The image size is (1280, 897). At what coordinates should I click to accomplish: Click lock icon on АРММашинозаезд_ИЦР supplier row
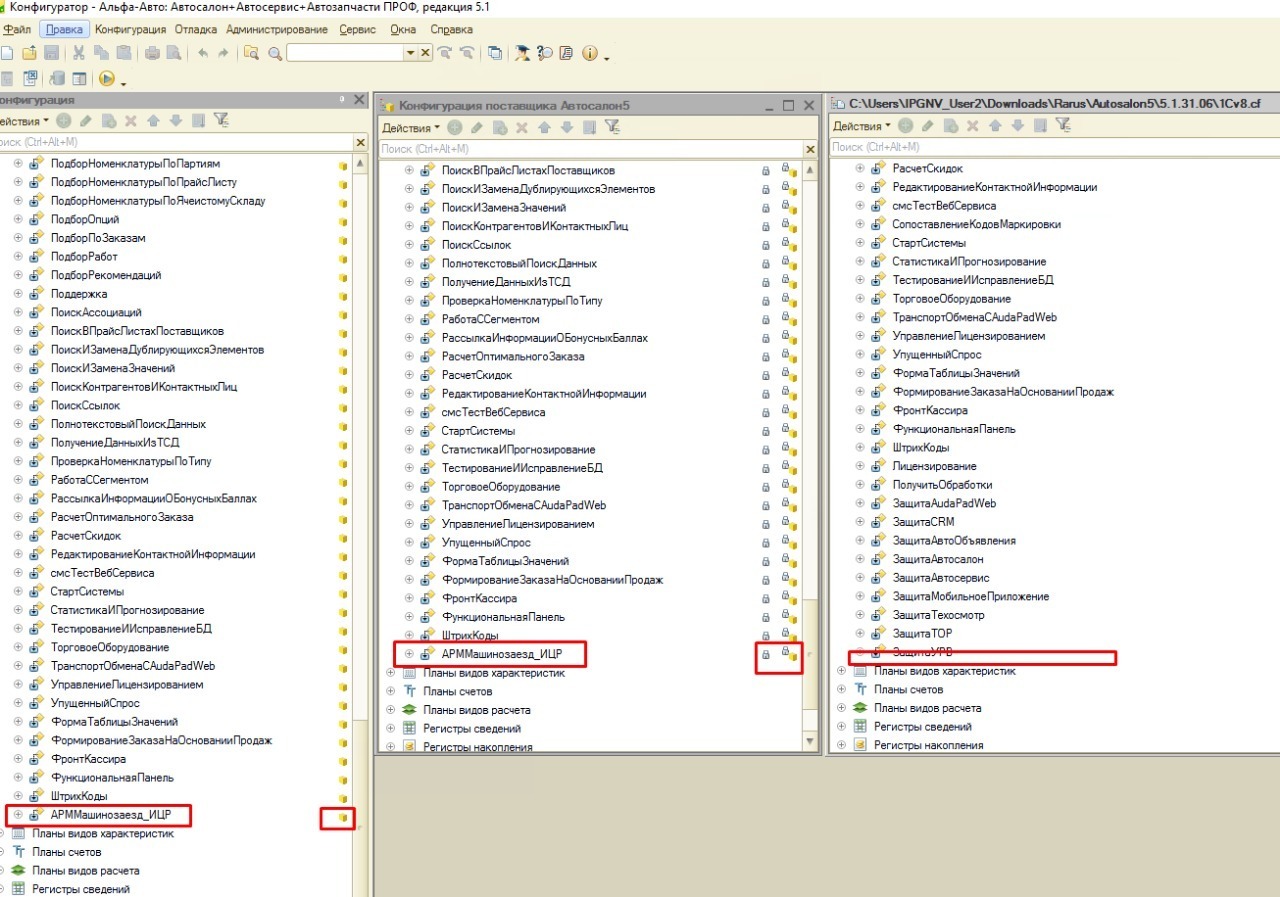coord(766,655)
